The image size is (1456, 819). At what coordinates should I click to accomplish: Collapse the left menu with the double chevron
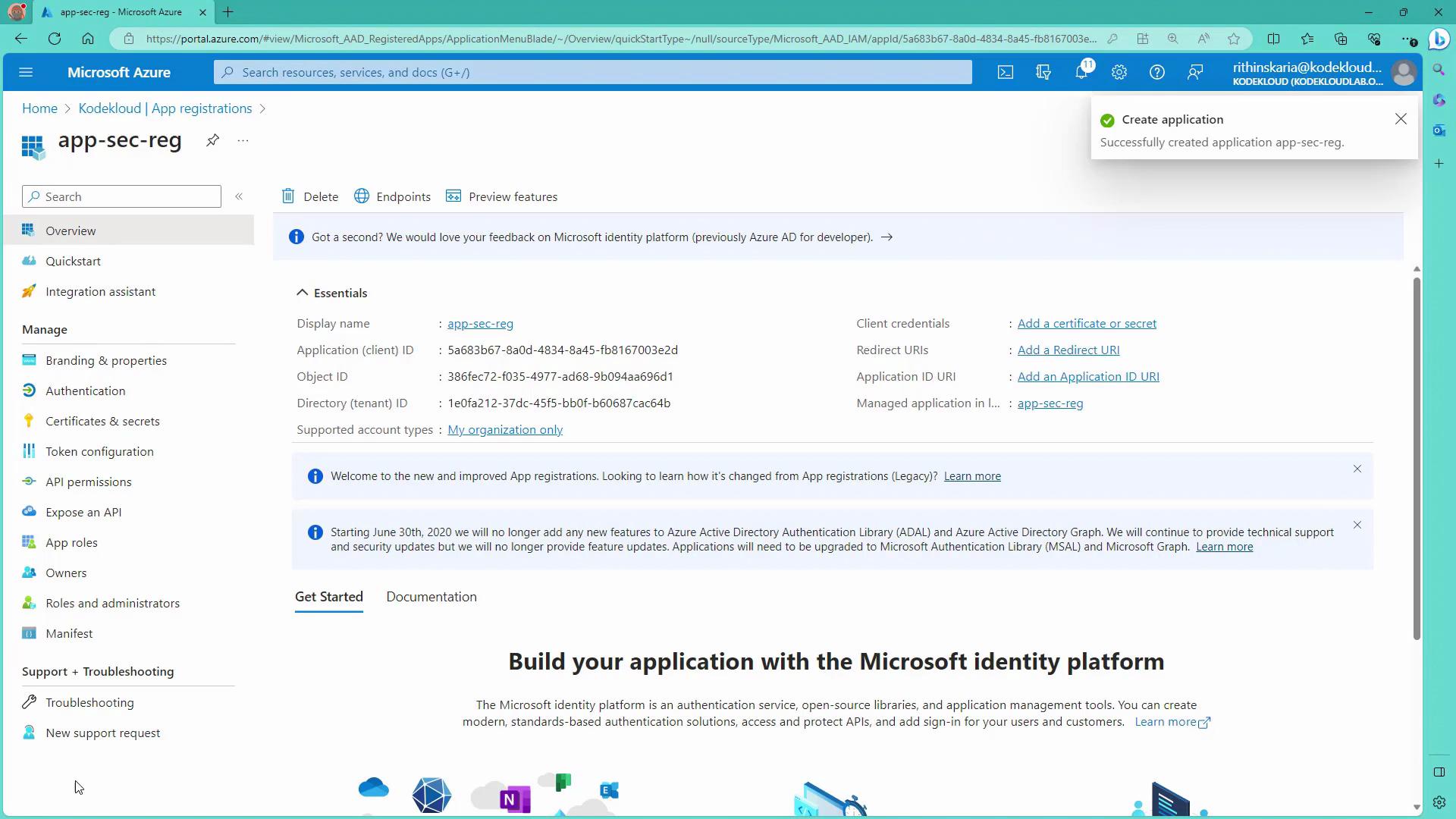click(x=239, y=196)
